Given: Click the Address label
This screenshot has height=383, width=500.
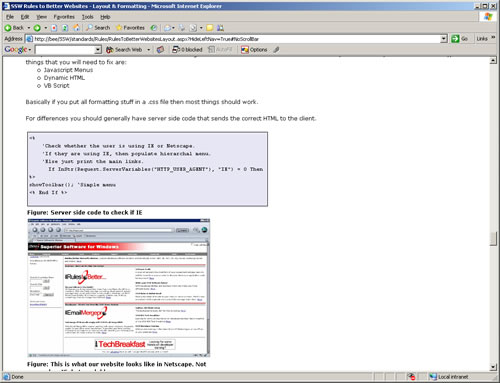Looking at the screenshot, I should (x=13, y=39).
